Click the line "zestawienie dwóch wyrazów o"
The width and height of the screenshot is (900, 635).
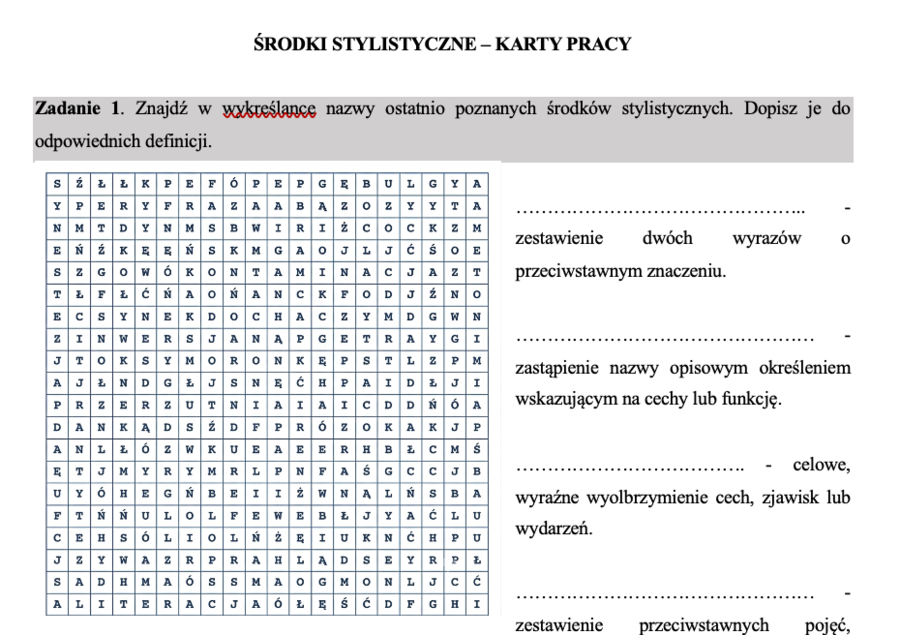tap(682, 238)
